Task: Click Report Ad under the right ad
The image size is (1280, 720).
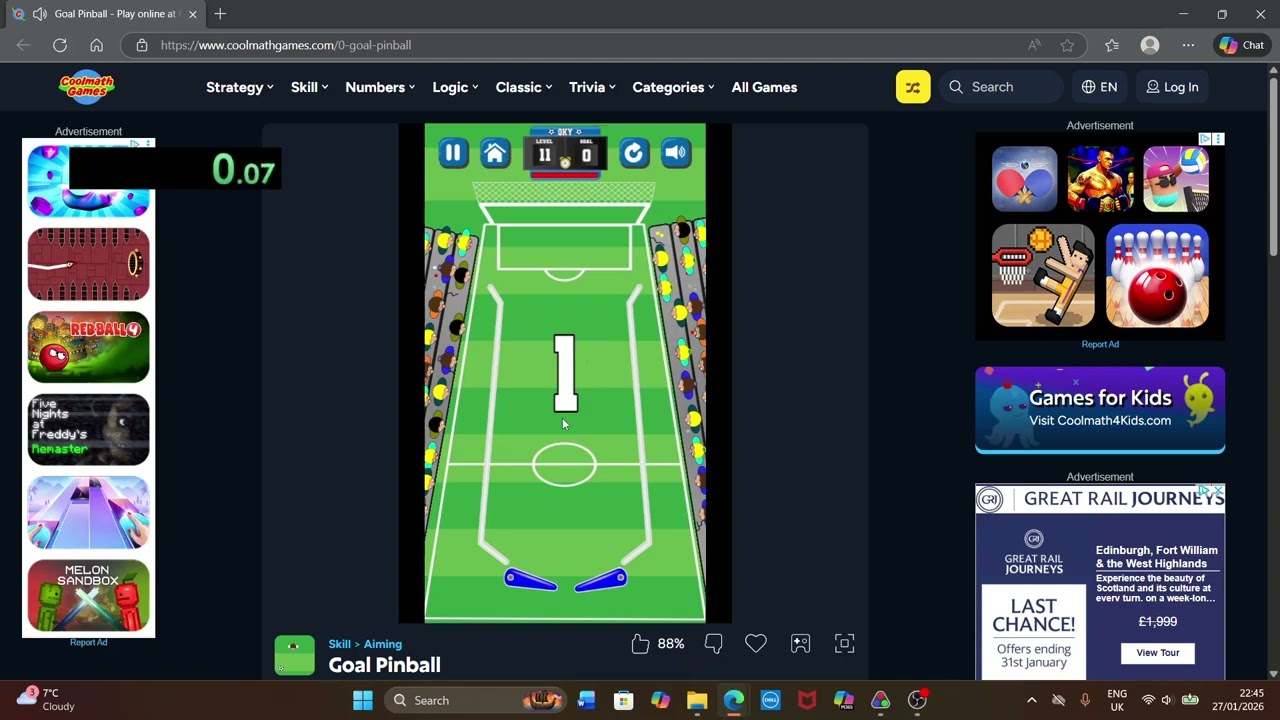Action: (1100, 344)
